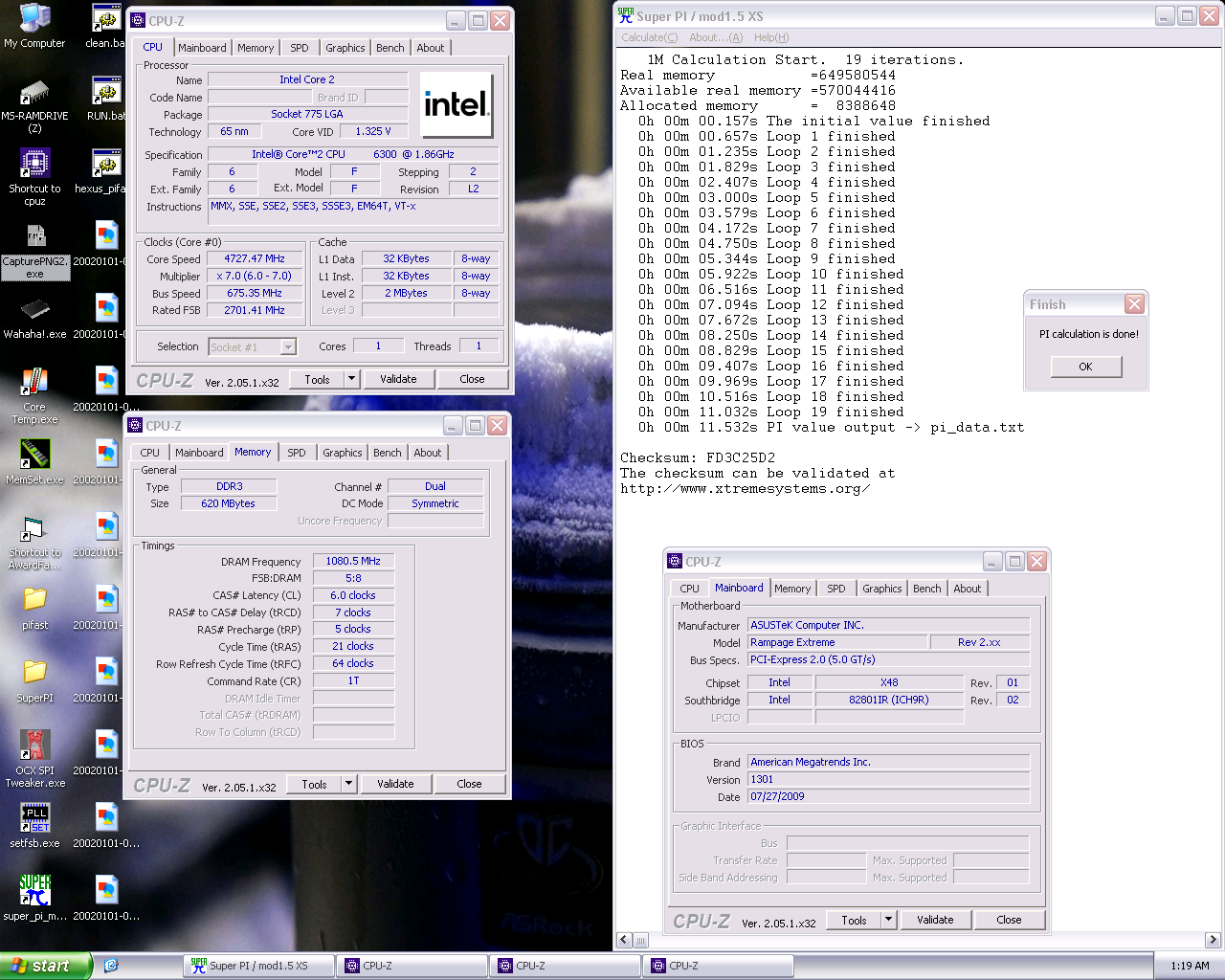Select the hexus_pifa... batch file icon
Image resolution: width=1225 pixels, height=980 pixels.
[x=105, y=171]
